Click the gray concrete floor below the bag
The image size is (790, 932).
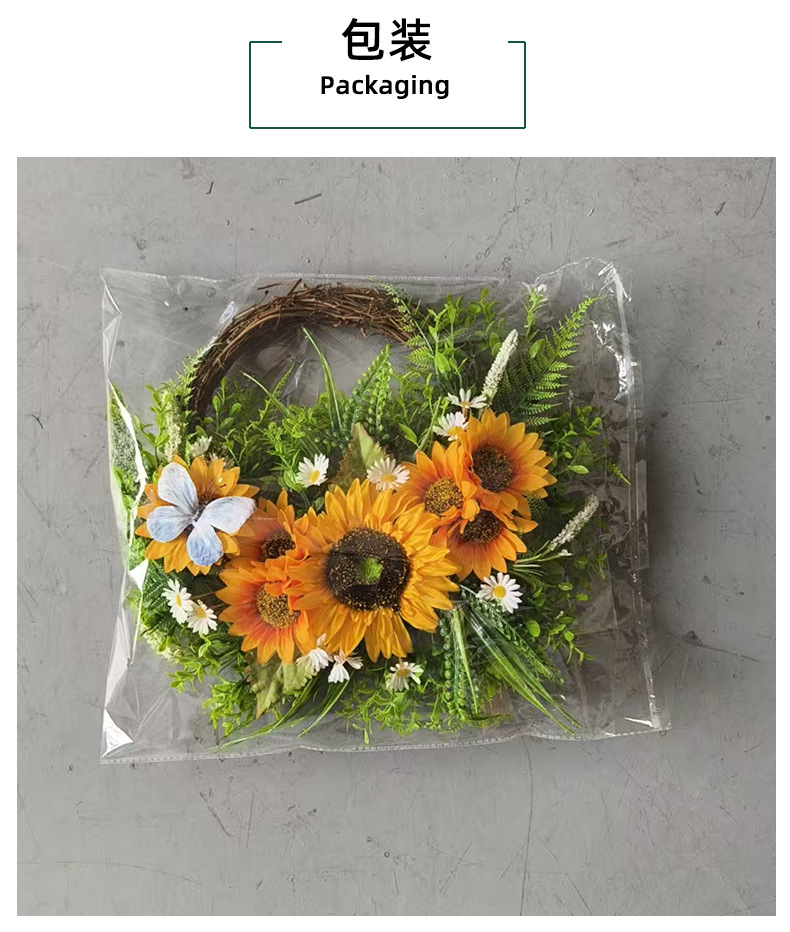pyautogui.click(x=396, y=838)
